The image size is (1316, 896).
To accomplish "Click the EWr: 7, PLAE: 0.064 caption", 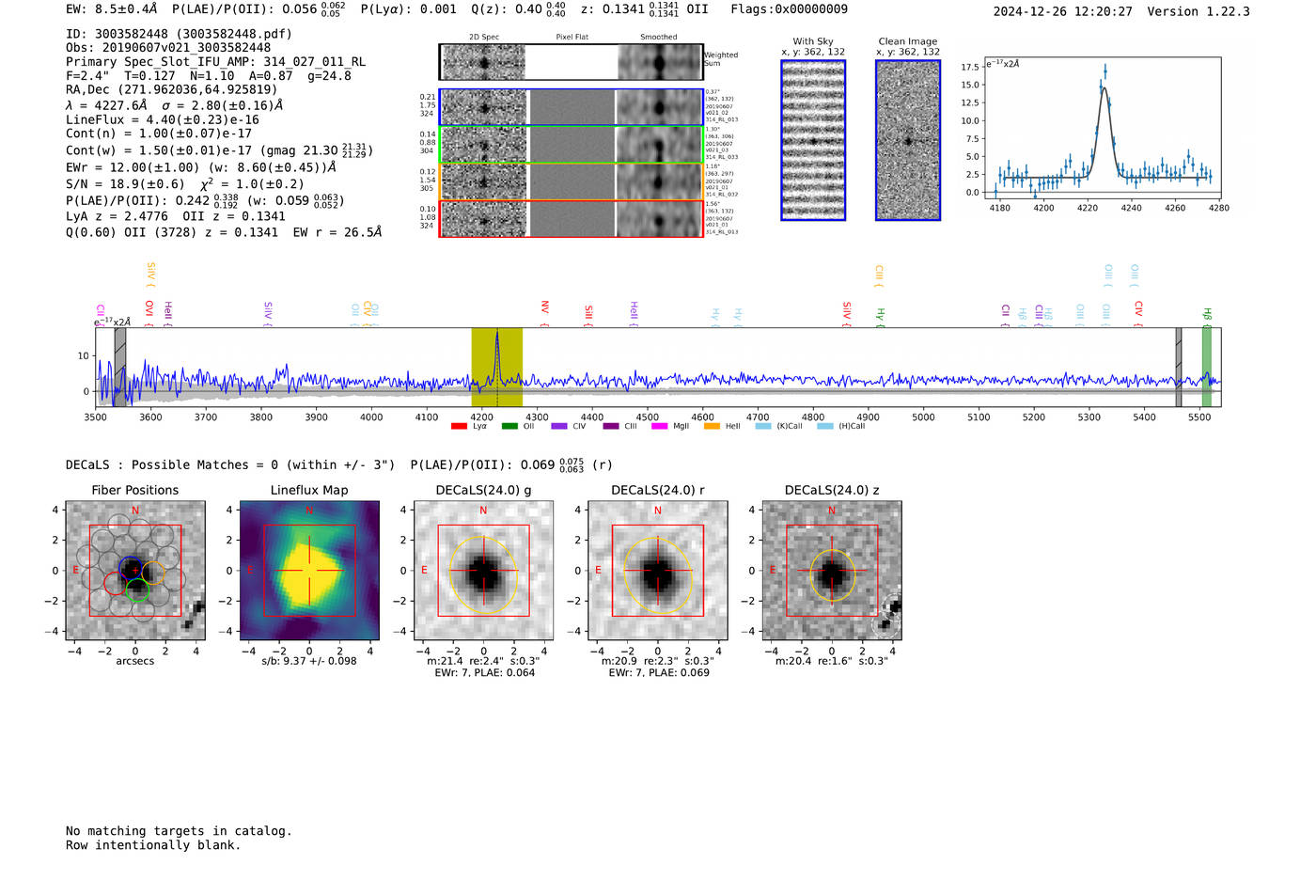I will tap(484, 673).
